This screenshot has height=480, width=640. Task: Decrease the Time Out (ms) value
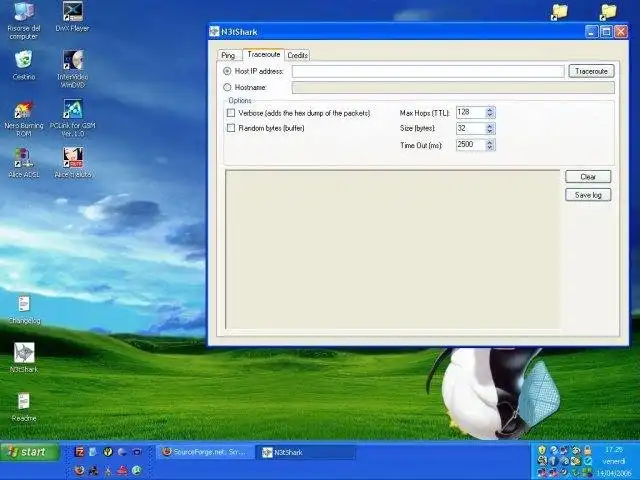490,147
